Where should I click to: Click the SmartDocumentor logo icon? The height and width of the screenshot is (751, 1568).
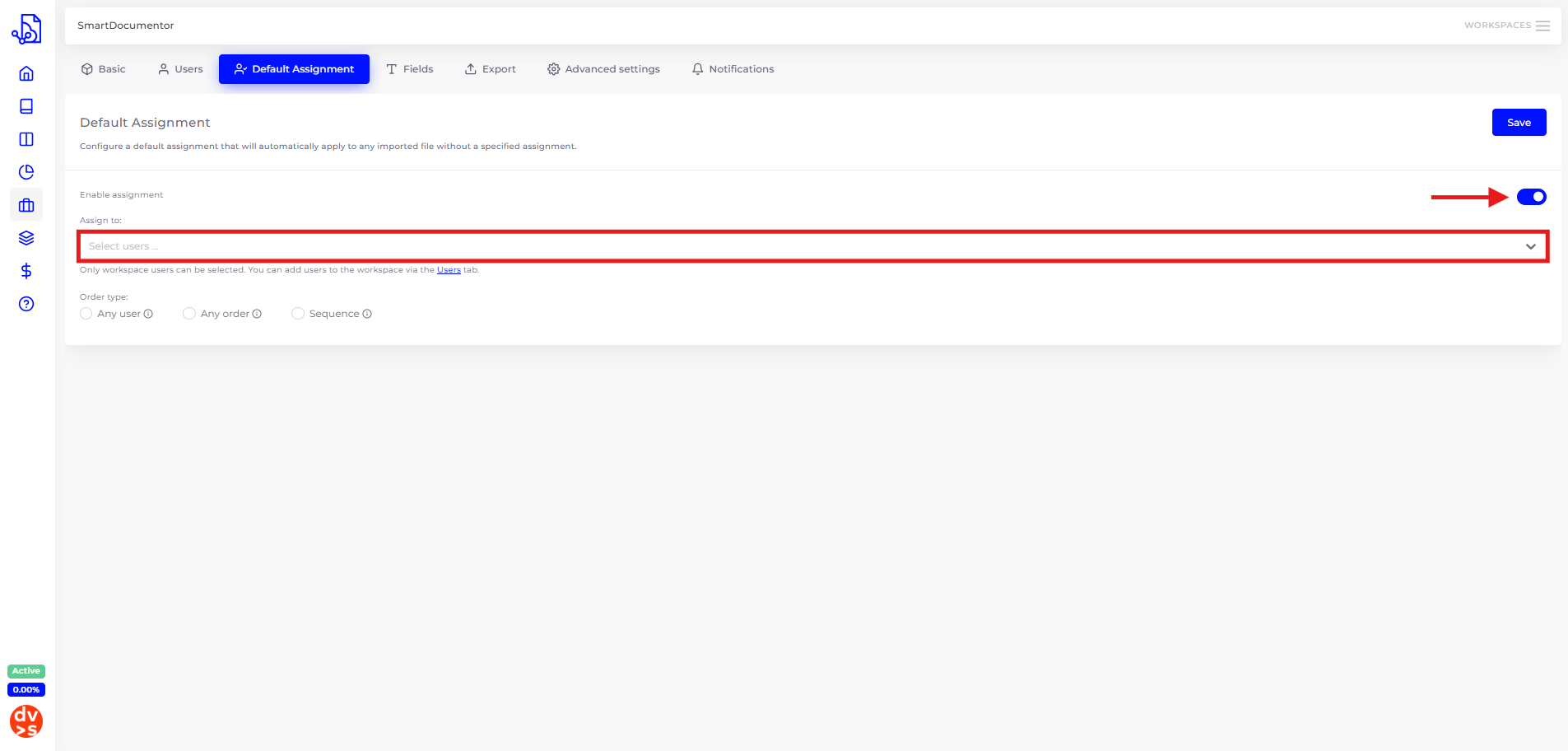26,29
